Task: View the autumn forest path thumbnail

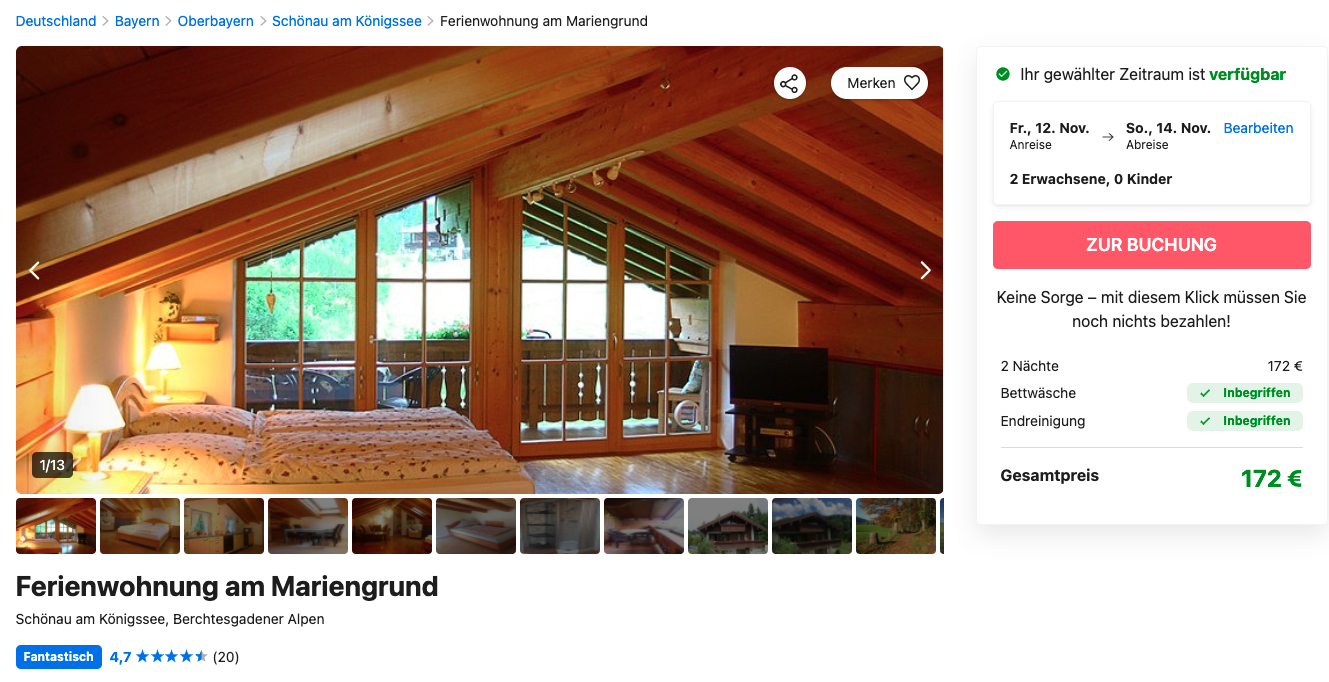Action: tap(896, 526)
